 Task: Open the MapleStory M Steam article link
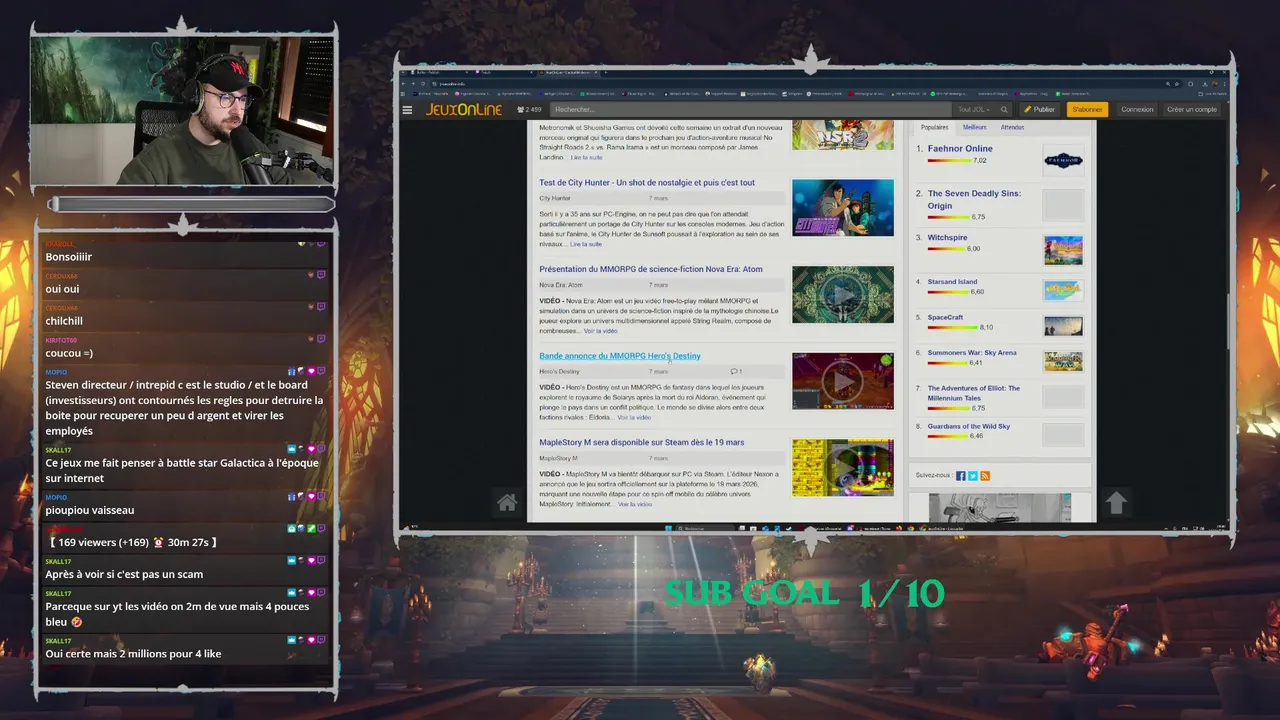[x=642, y=442]
